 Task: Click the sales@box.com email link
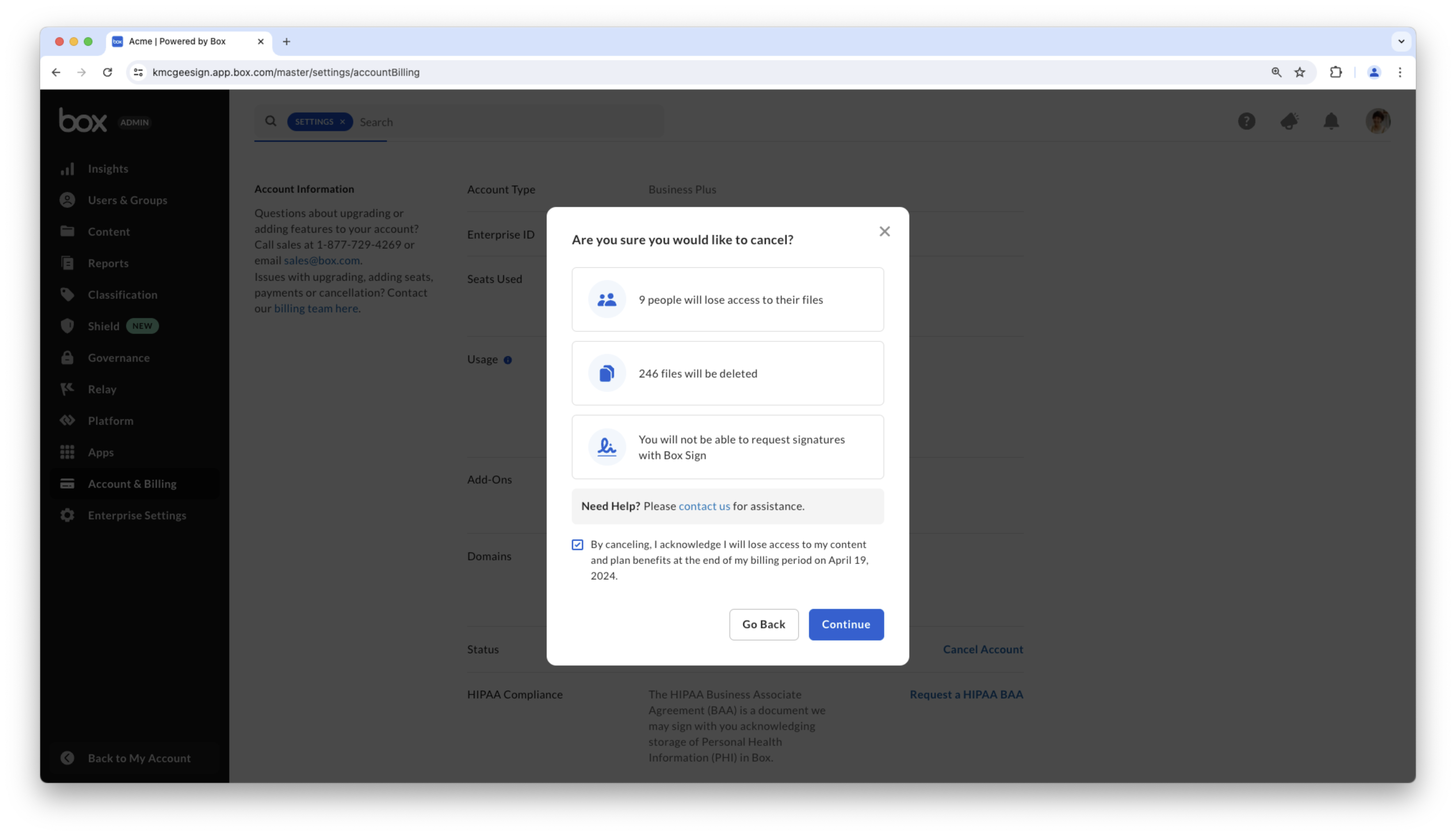321,260
